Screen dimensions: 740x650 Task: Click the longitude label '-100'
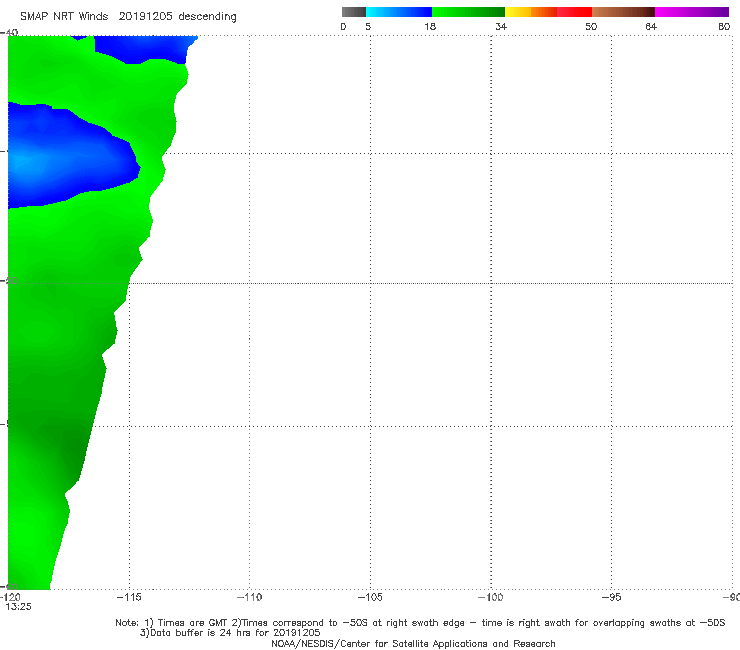pyautogui.click(x=491, y=597)
